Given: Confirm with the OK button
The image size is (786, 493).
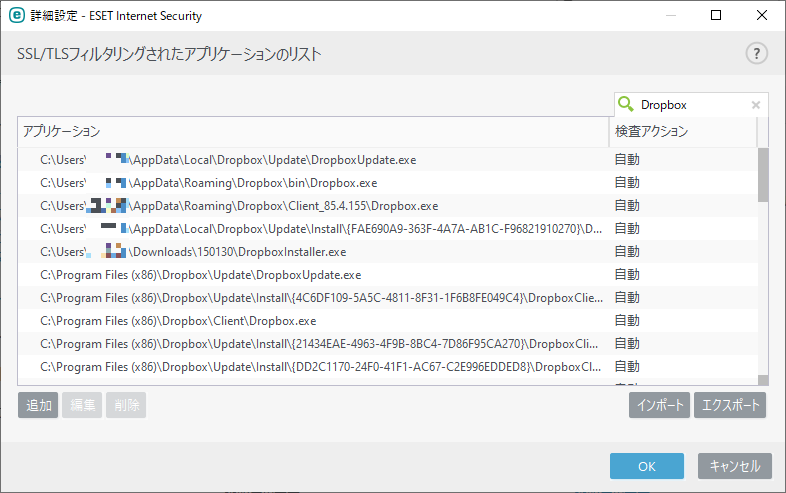Looking at the screenshot, I should tap(647, 466).
